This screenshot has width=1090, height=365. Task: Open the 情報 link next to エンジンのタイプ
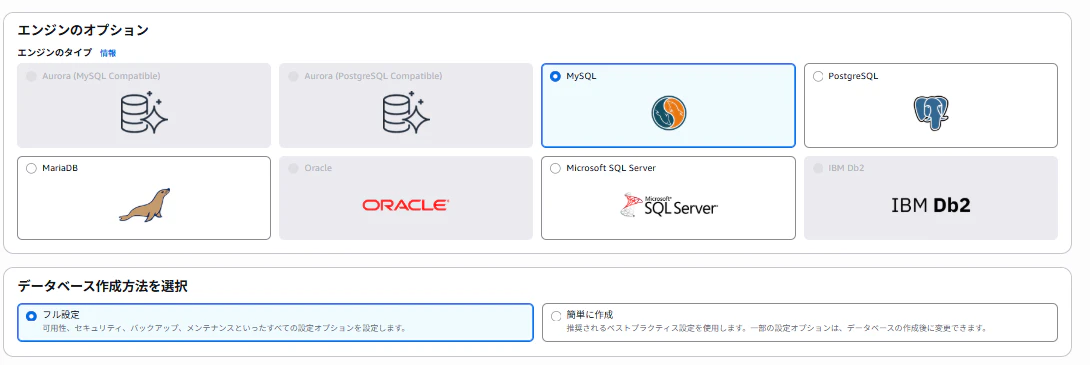click(x=108, y=52)
